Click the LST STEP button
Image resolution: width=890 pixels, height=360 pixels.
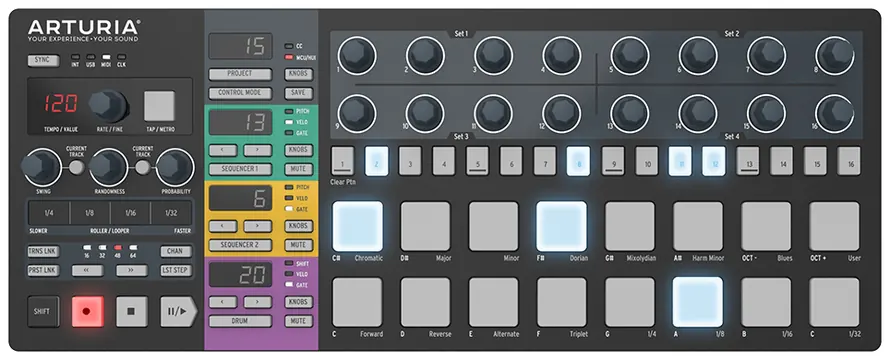pyautogui.click(x=175, y=271)
